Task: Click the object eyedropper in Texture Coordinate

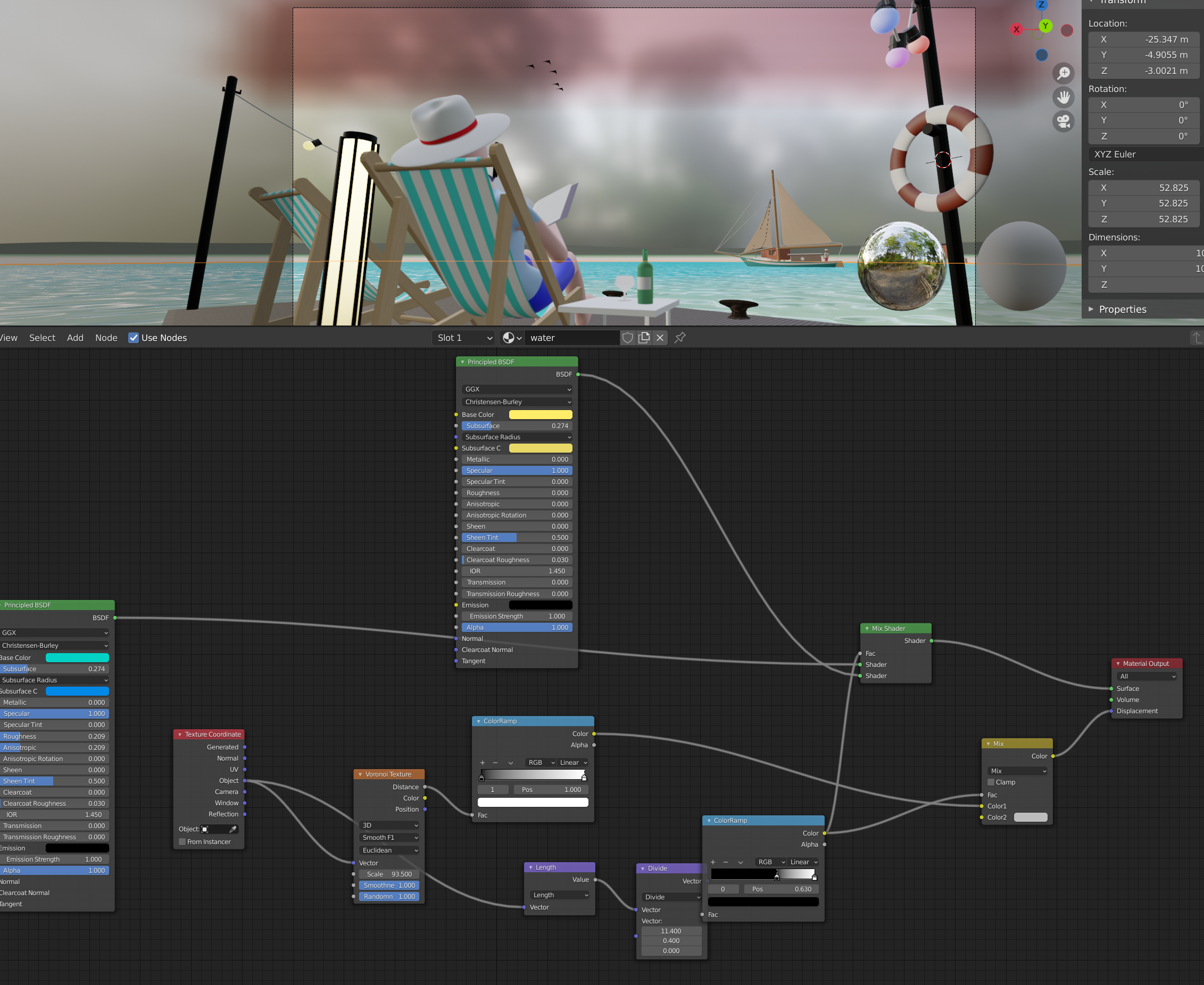Action: pyautogui.click(x=233, y=829)
